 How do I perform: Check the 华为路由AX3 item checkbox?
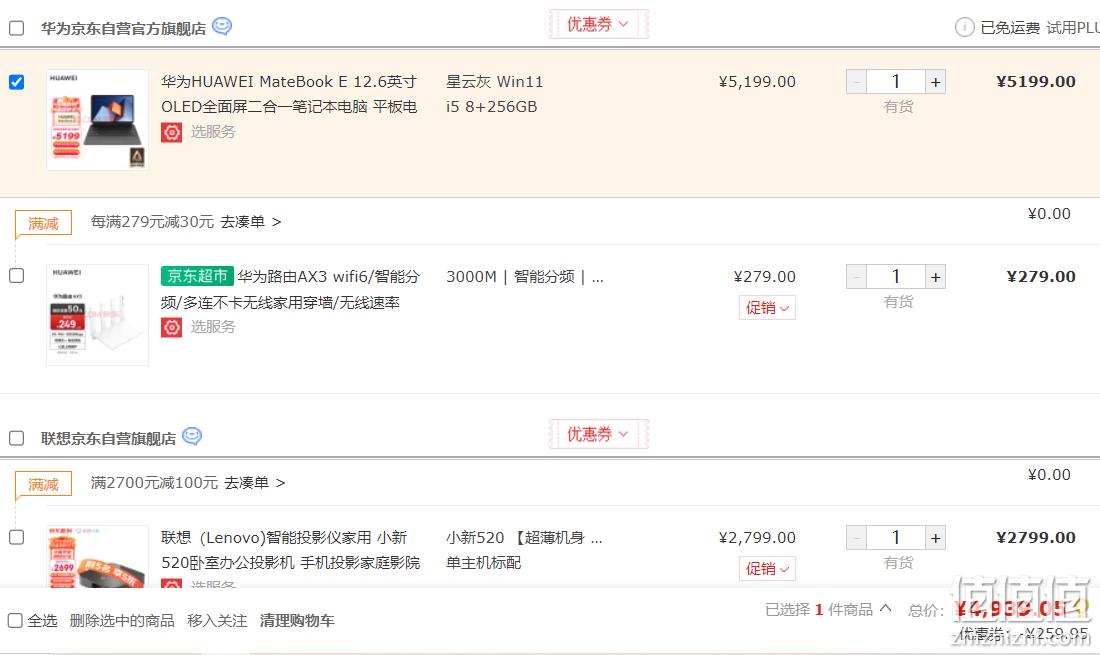point(16,276)
